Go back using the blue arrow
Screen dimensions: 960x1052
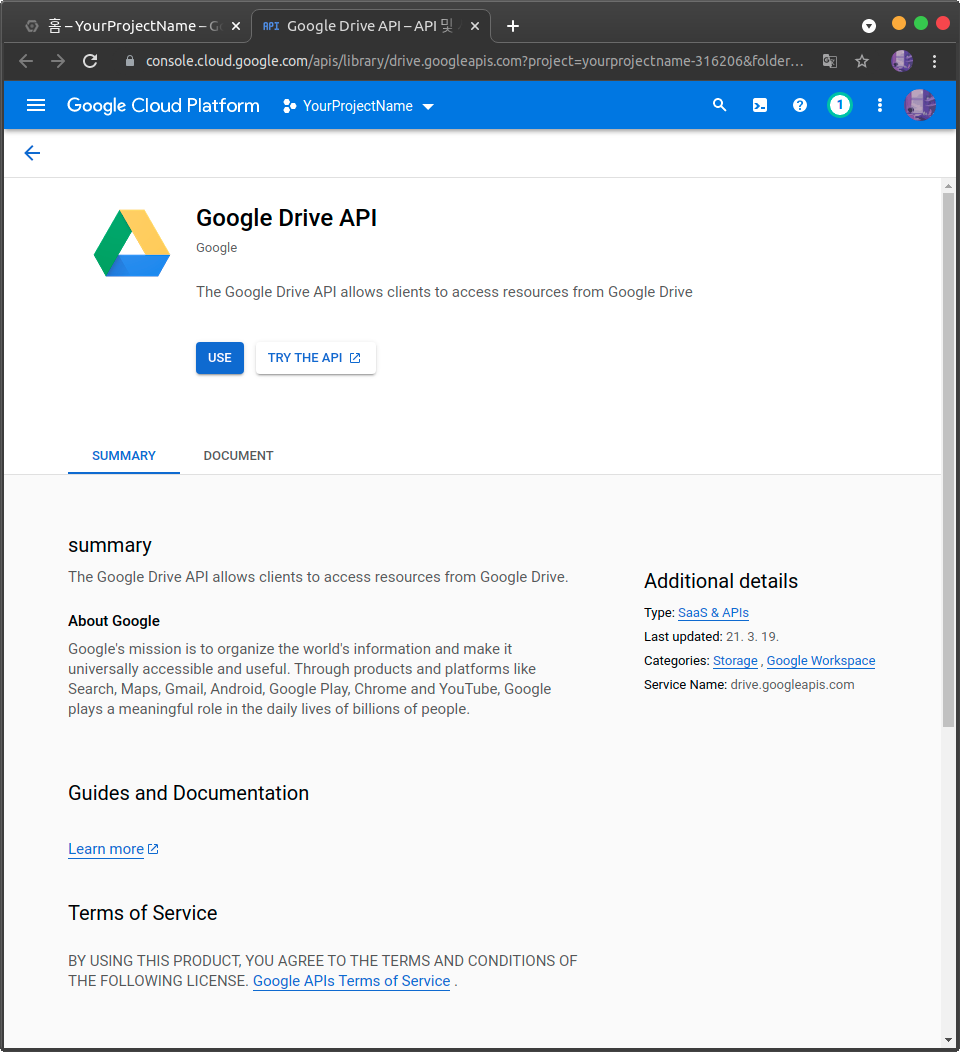pos(32,153)
